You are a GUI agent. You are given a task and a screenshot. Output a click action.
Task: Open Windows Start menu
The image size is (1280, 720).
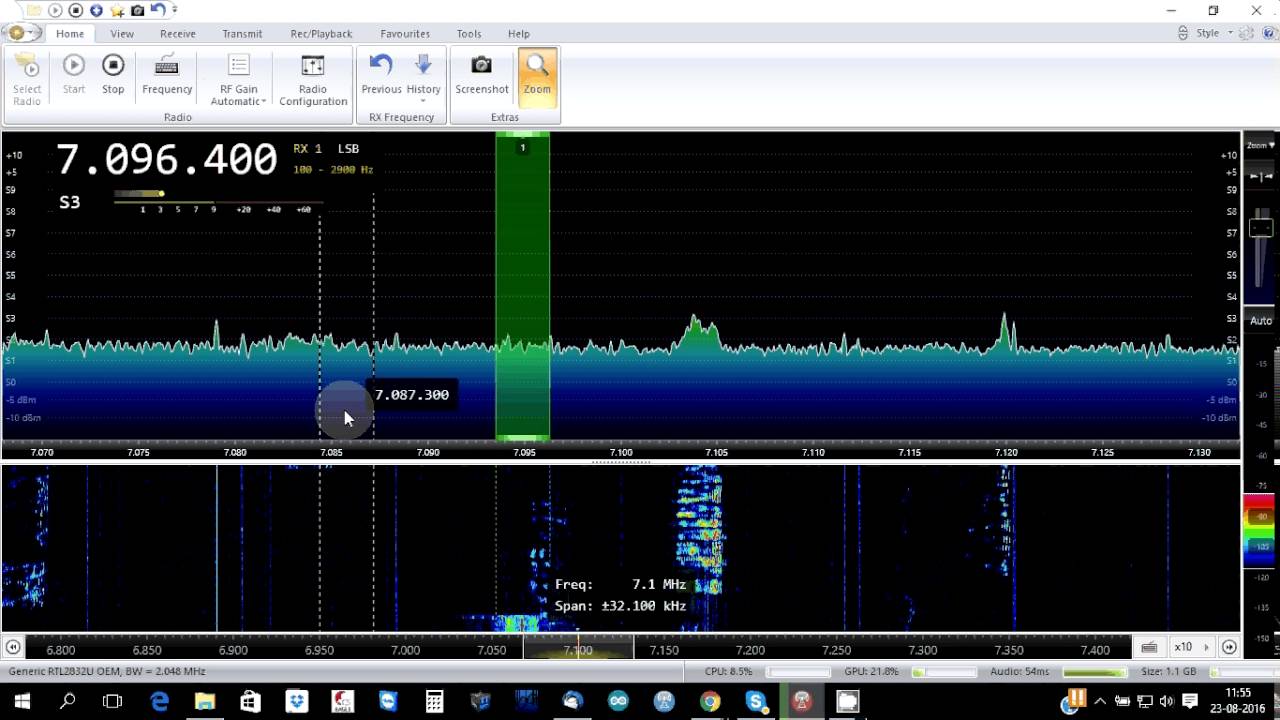(22, 702)
